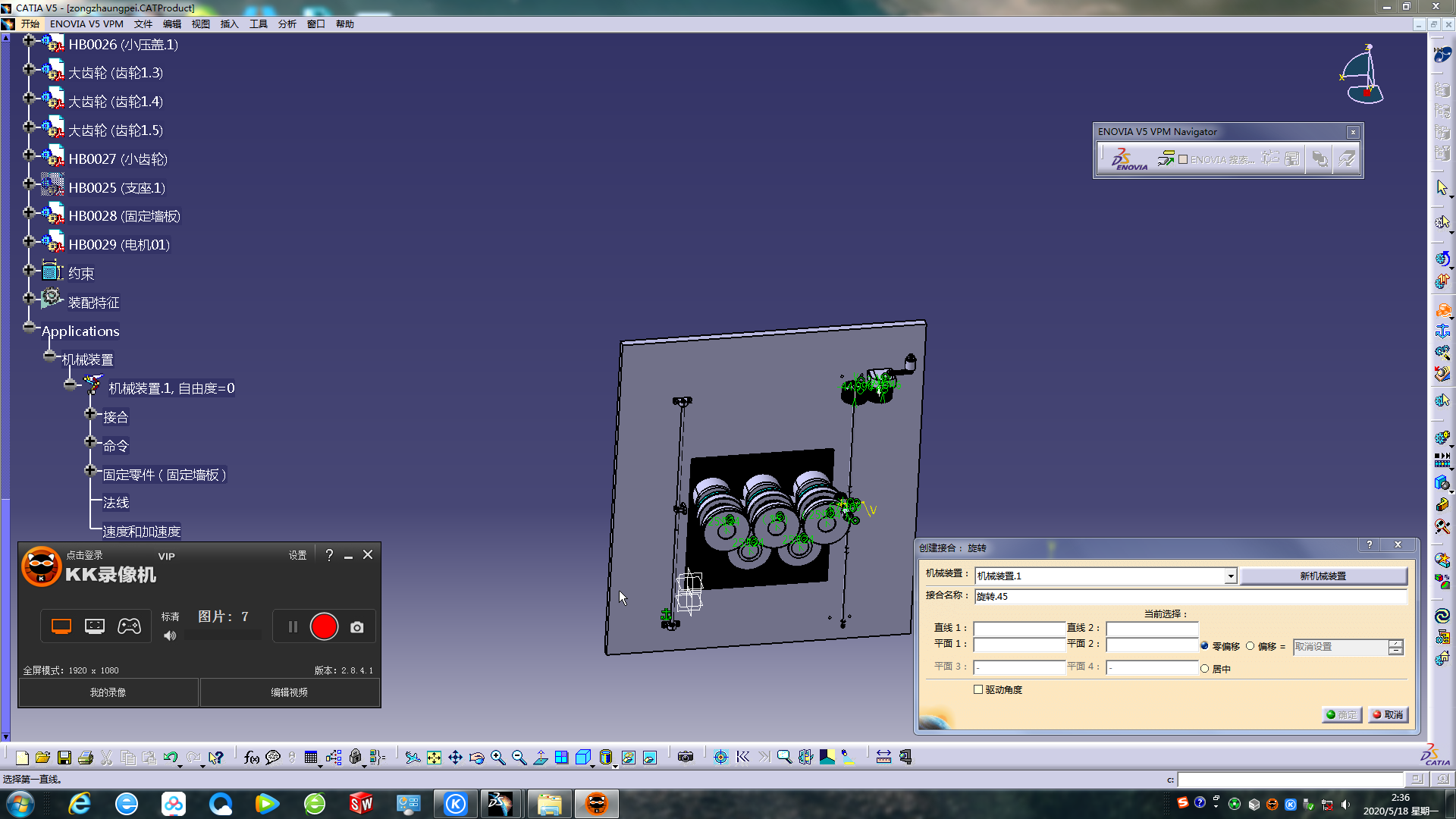The image size is (1456, 819).
Task: Expand the 接合 tree node
Action: click(90, 414)
